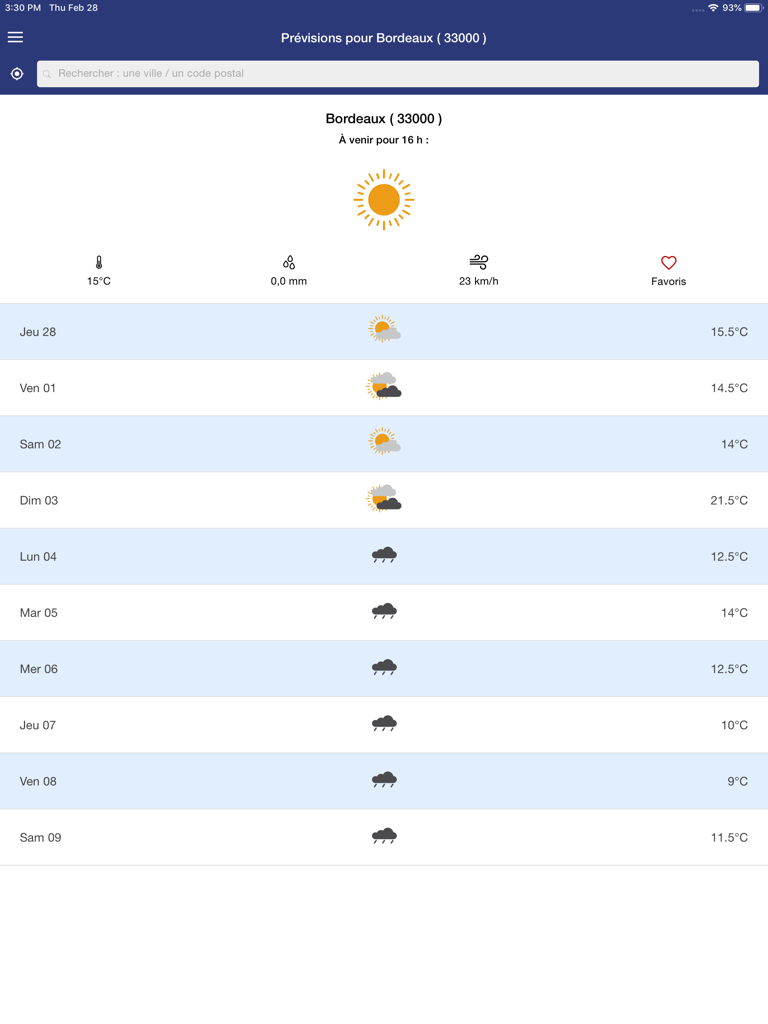Focus the city or postal code search field
768x1024 pixels.
(400, 74)
